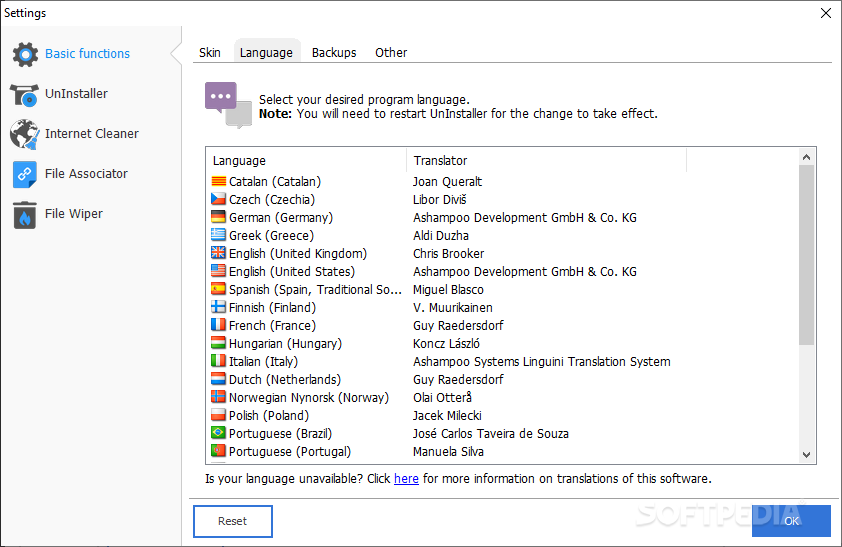Screen dimensions: 842x547
Task: Click the Internet Cleaner globe icon
Action: tap(24, 134)
